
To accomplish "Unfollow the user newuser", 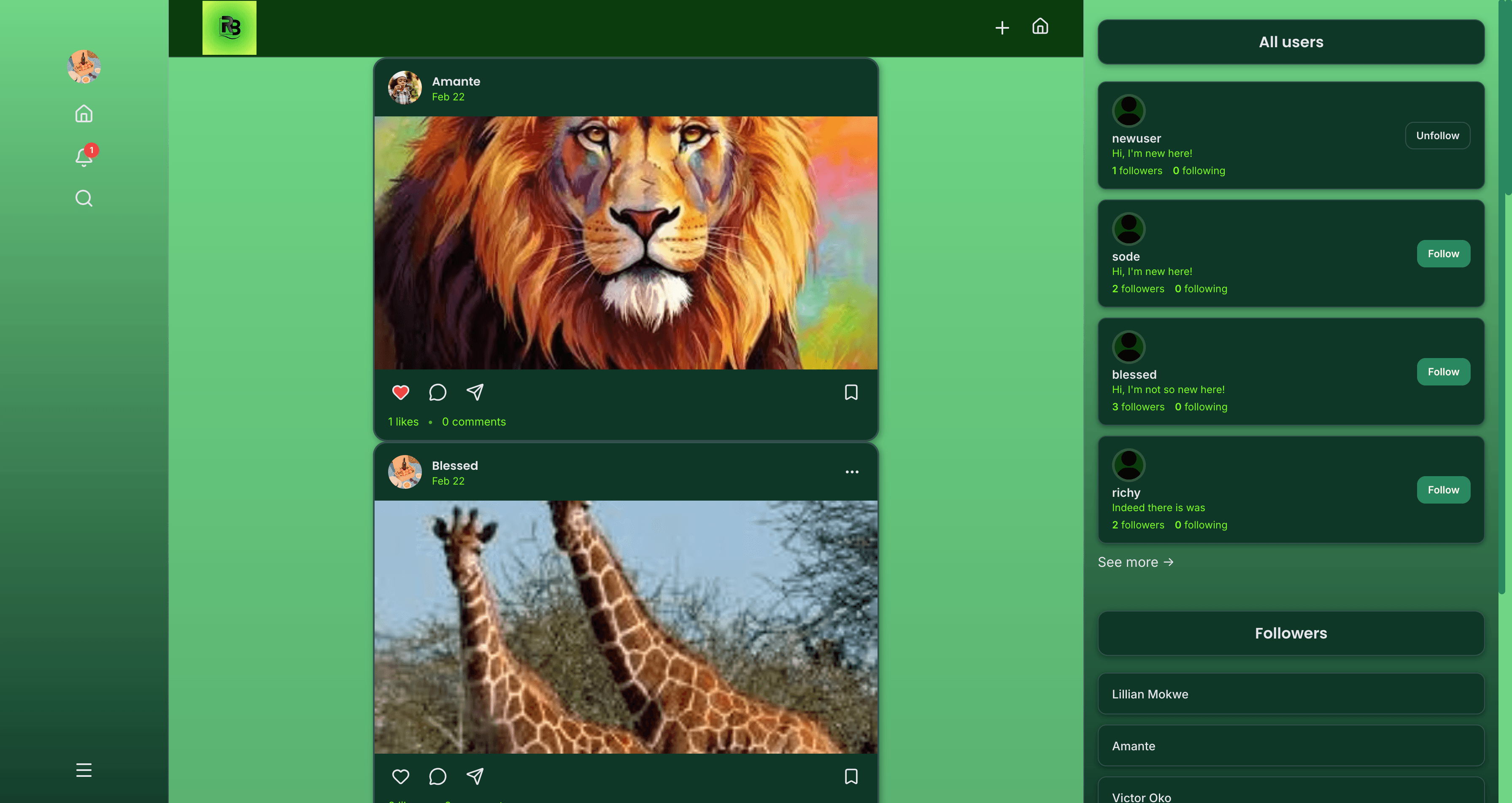I will click(x=1437, y=135).
